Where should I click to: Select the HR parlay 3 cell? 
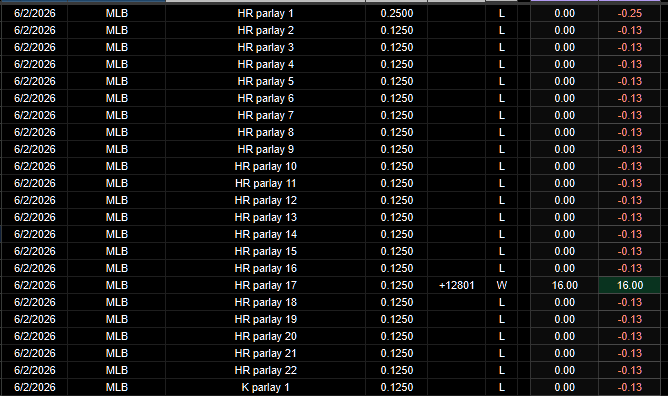click(265, 47)
